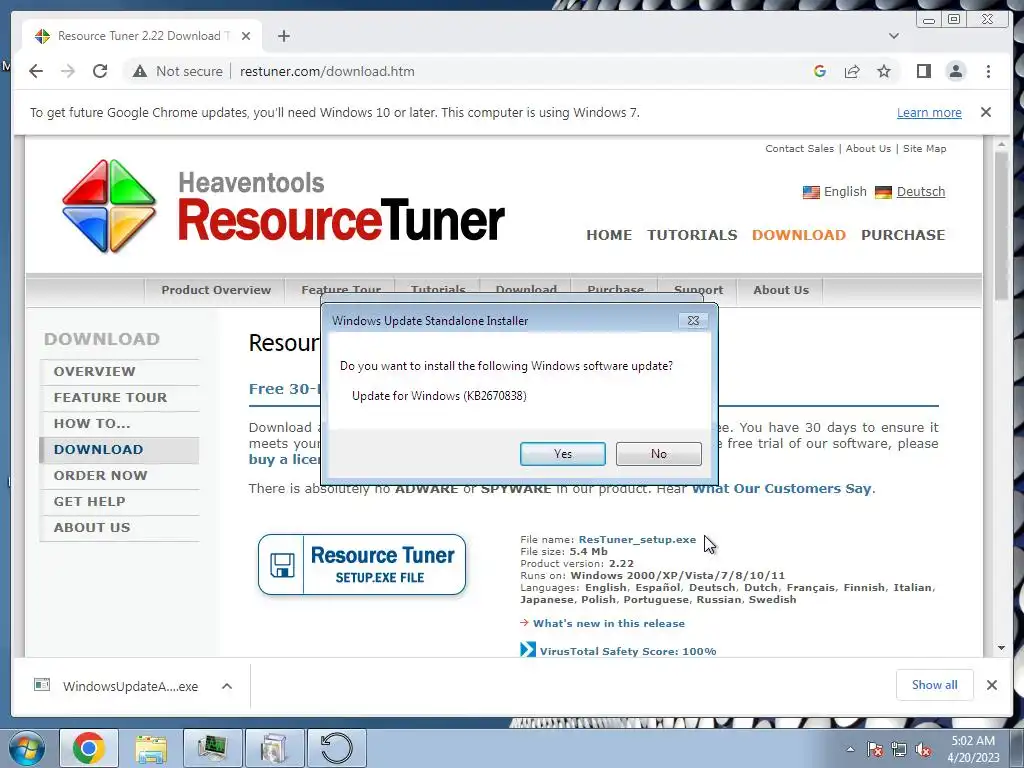Close the Windows Update Standalone Installer dialog
The image size is (1024, 768).
click(694, 321)
